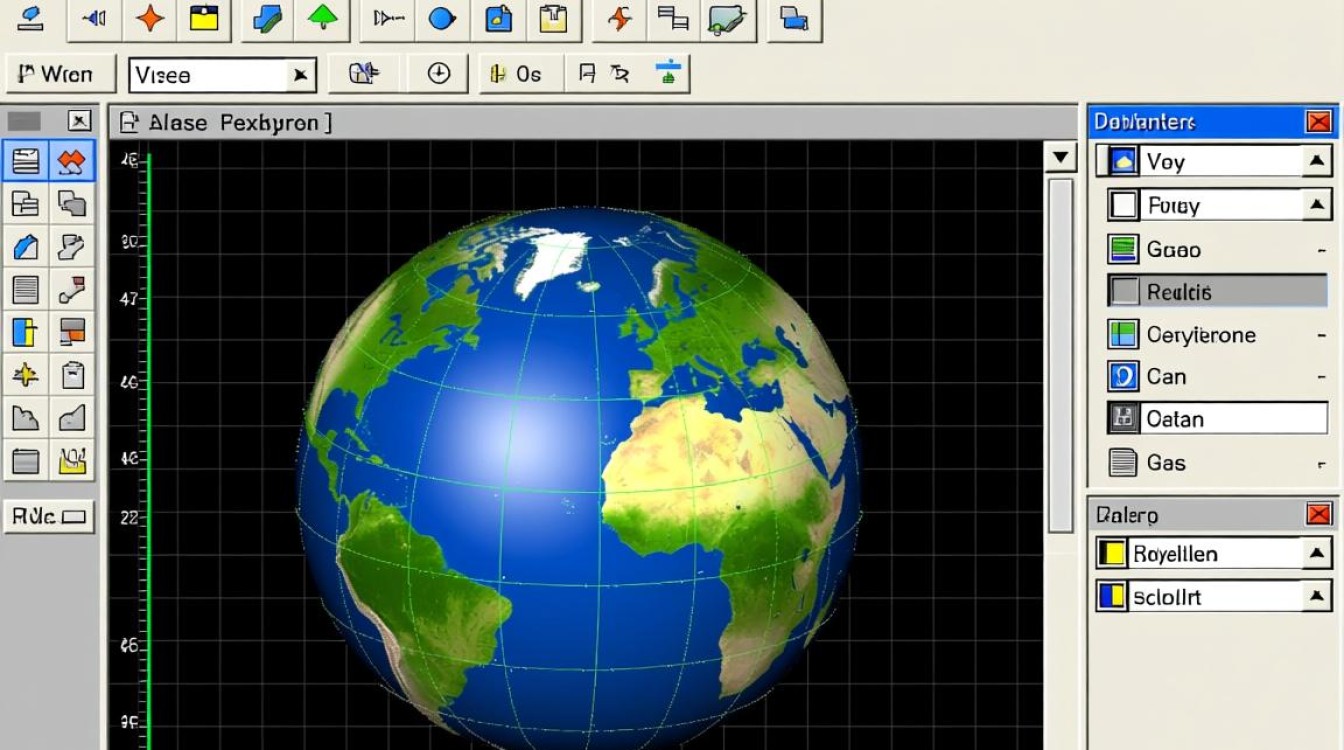Click the orange four-point star toolbar icon
Image resolution: width=1344 pixels, height=750 pixels.
tap(150, 18)
